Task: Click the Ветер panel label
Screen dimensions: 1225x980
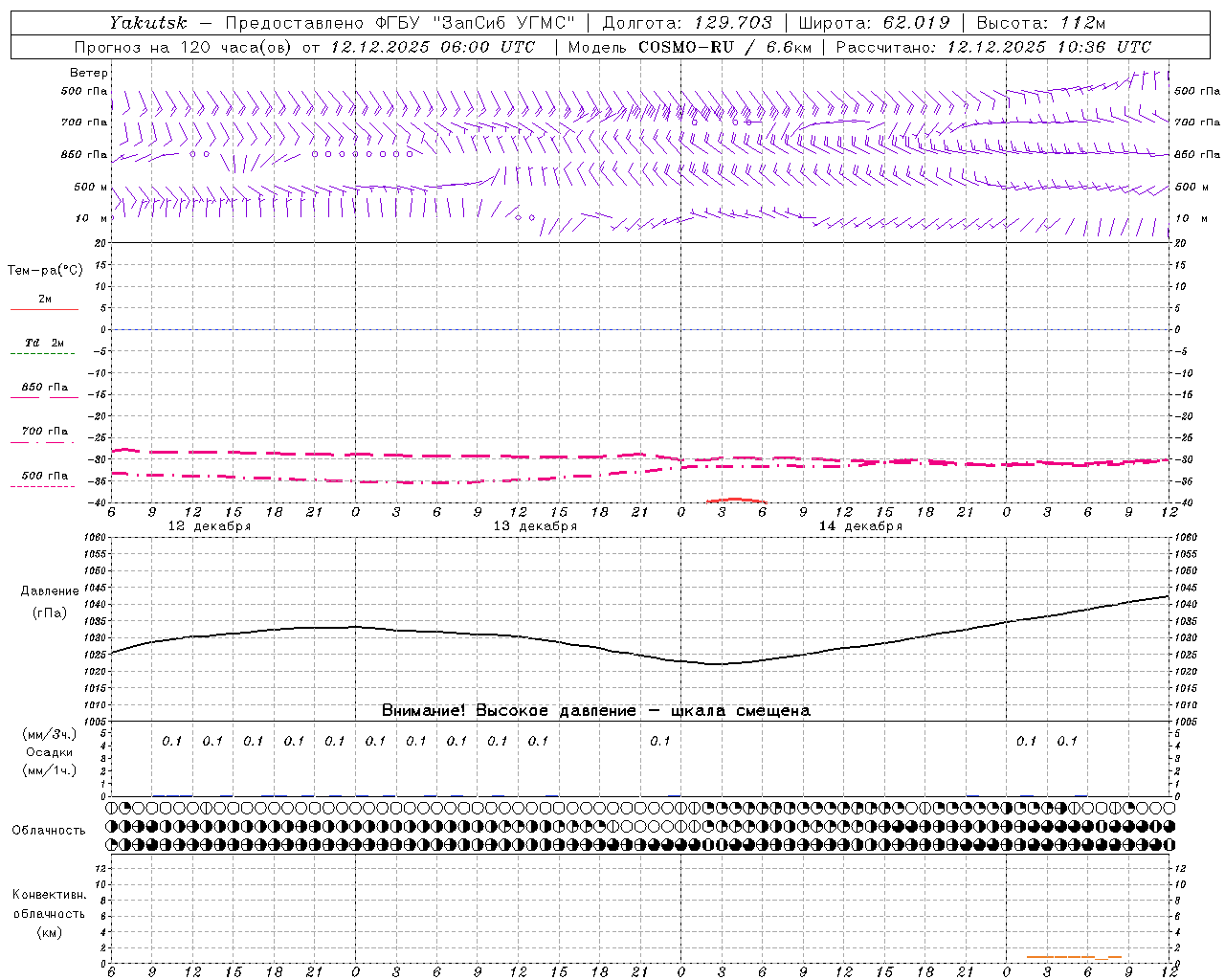Action: click(89, 73)
